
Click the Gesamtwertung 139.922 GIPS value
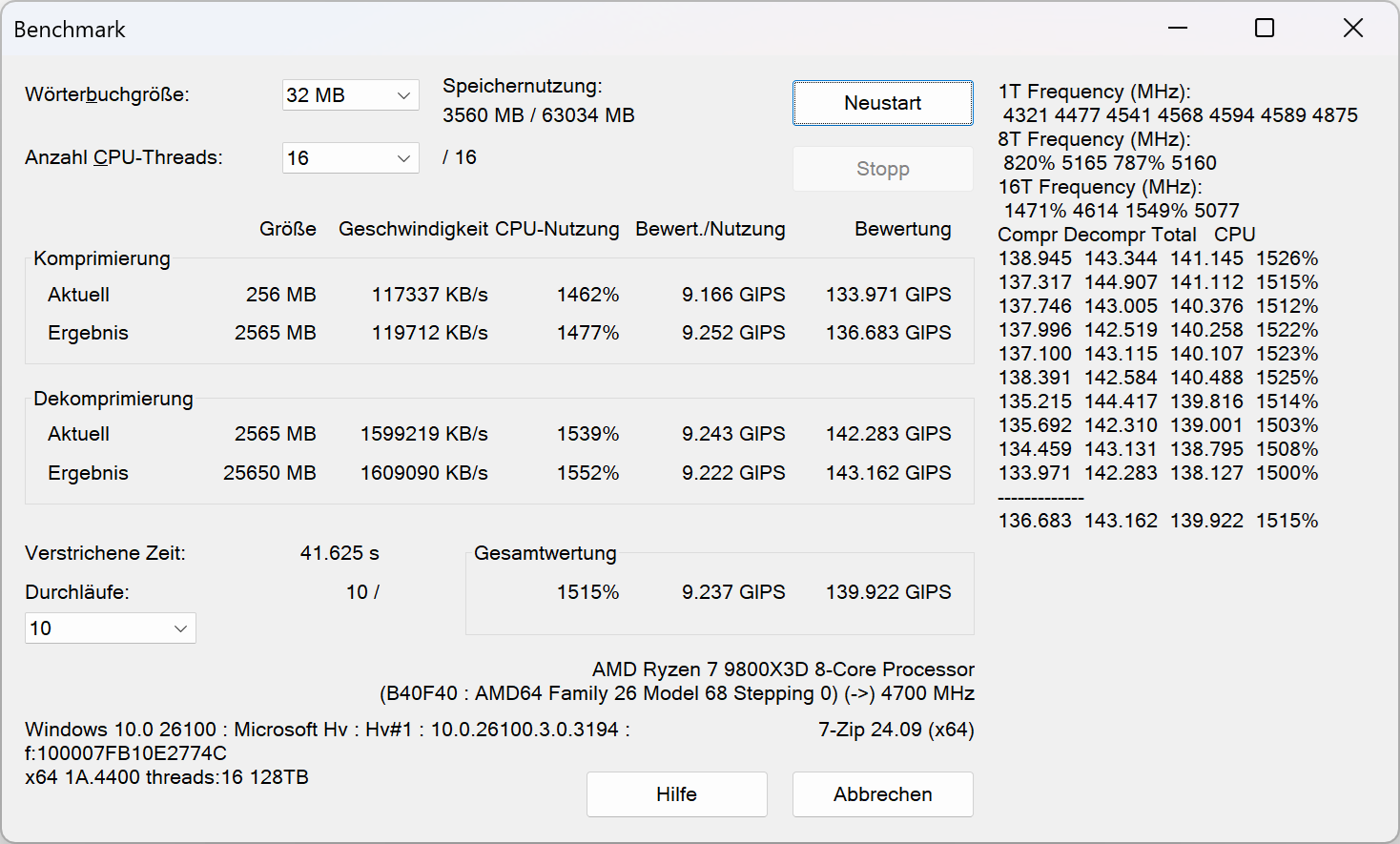[x=889, y=592]
